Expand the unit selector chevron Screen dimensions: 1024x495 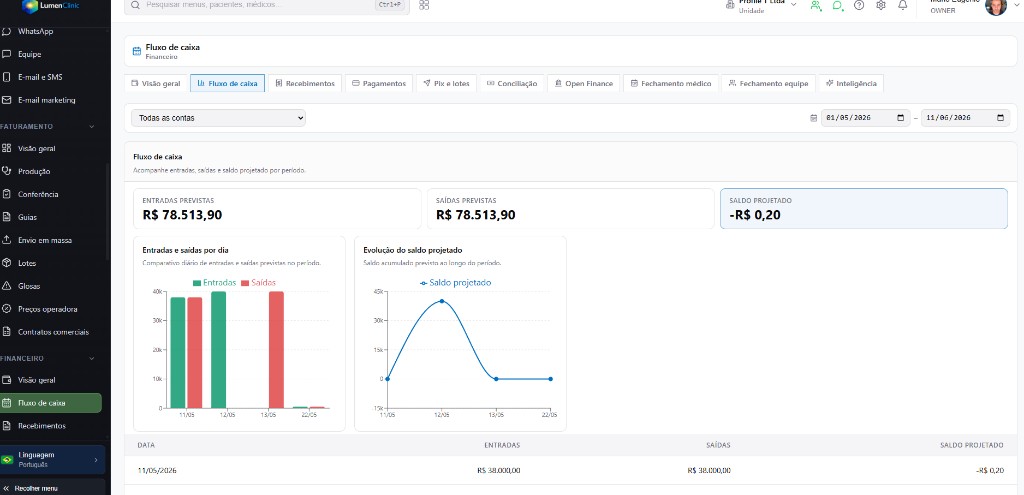[x=793, y=5]
